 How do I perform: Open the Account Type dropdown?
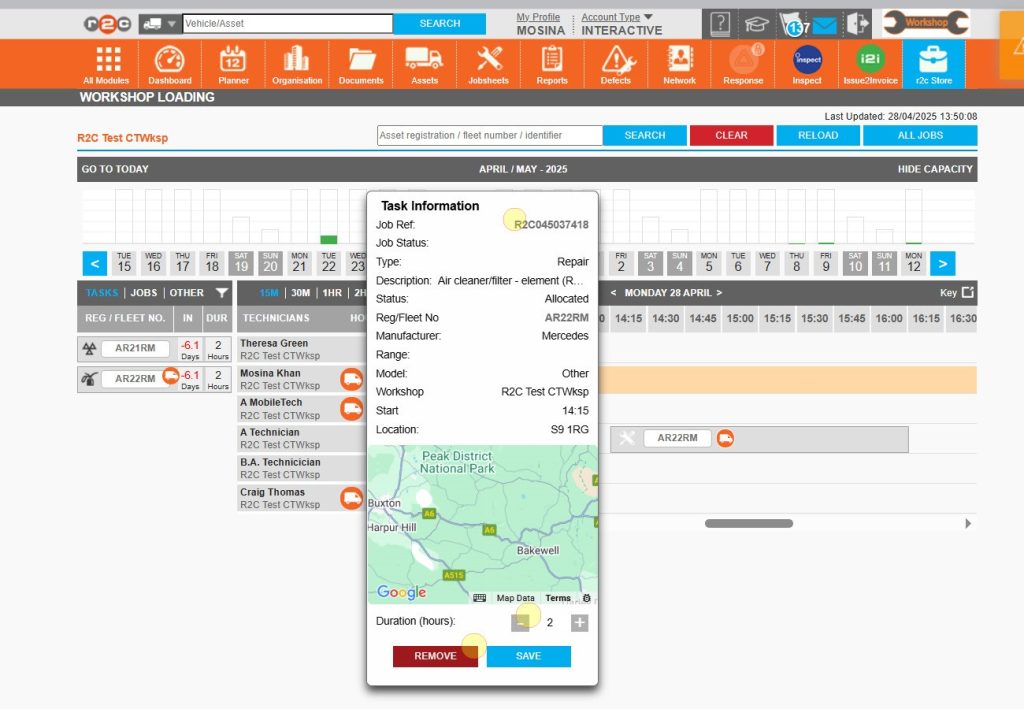point(611,16)
